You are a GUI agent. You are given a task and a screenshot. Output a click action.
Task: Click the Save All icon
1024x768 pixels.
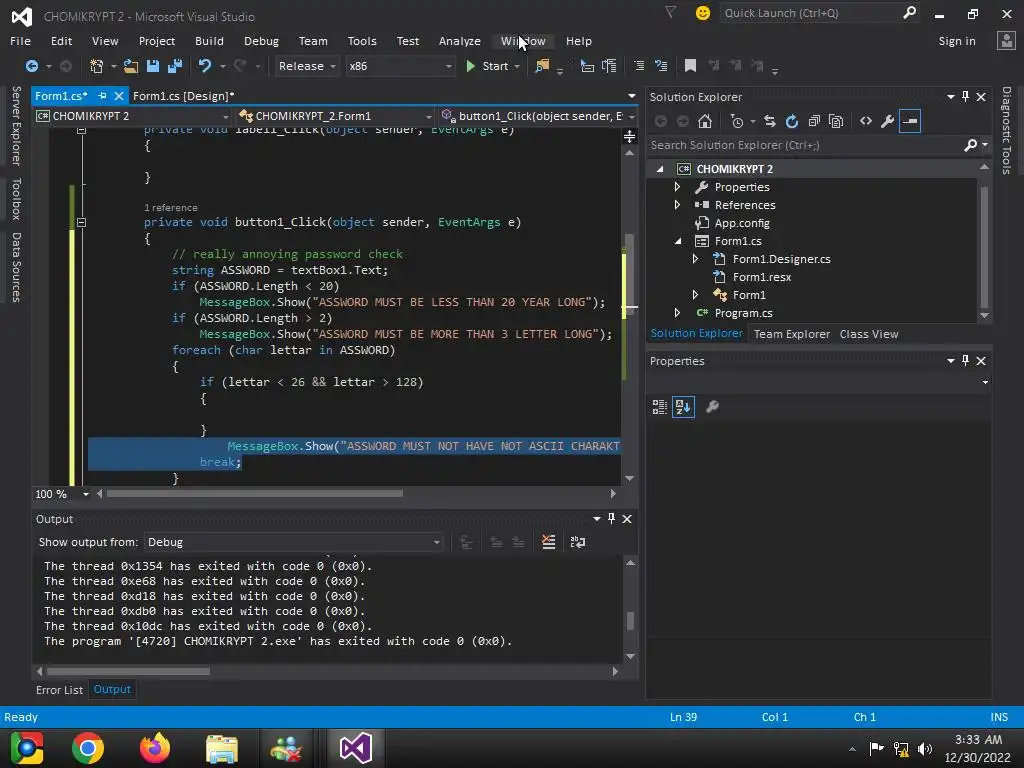click(x=175, y=66)
